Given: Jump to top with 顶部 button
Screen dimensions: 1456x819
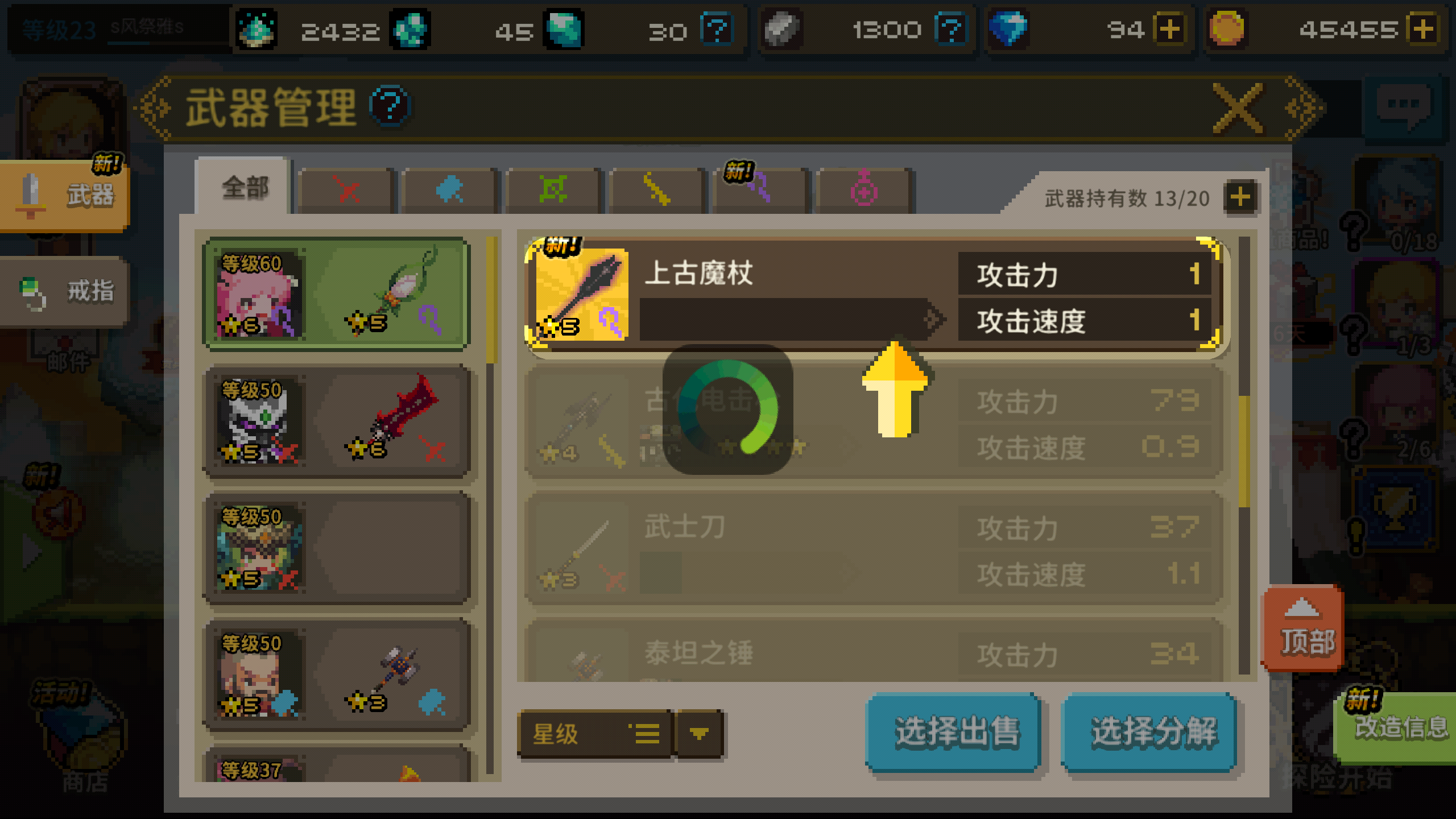Looking at the screenshot, I should [x=1303, y=628].
